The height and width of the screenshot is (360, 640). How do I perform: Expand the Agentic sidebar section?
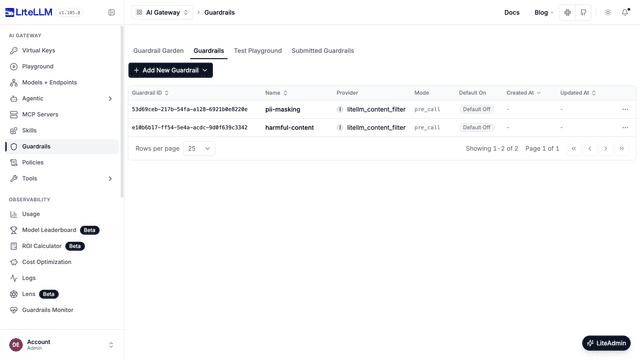tap(62, 99)
